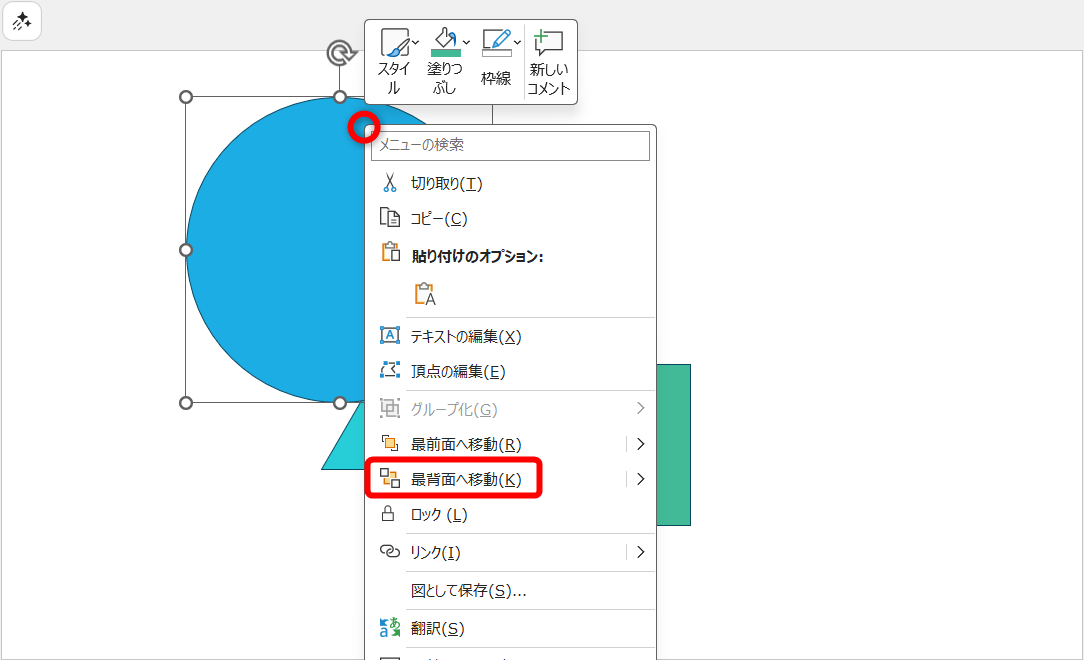Click the Cut scissors icon

[389, 182]
